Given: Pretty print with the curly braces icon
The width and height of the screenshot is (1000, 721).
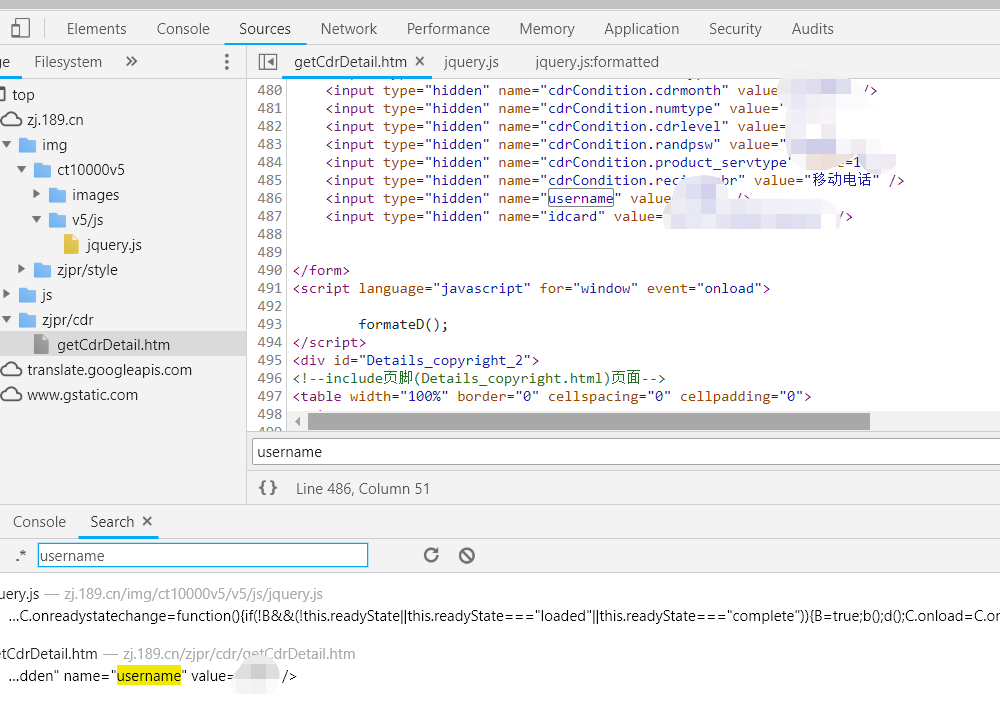Looking at the screenshot, I should click(268, 488).
